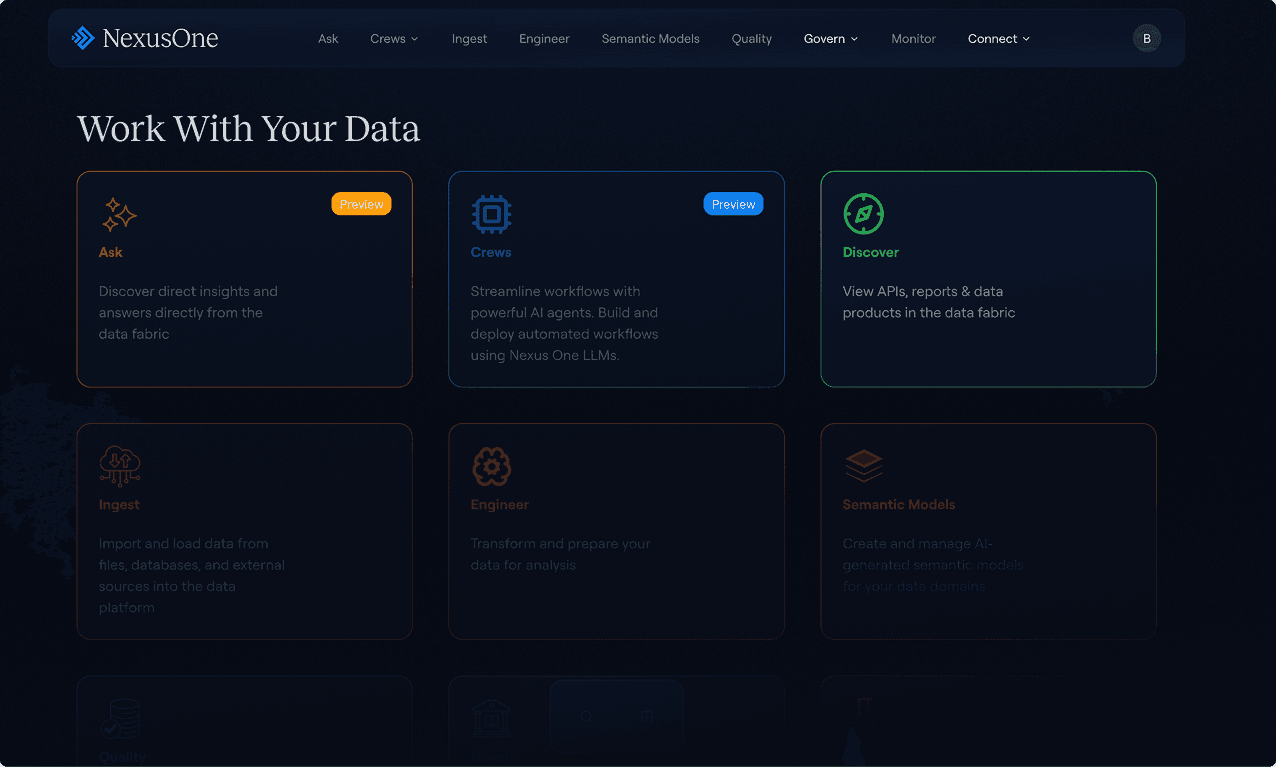Click the Discover compass icon
This screenshot has height=767, width=1276.
click(x=864, y=213)
